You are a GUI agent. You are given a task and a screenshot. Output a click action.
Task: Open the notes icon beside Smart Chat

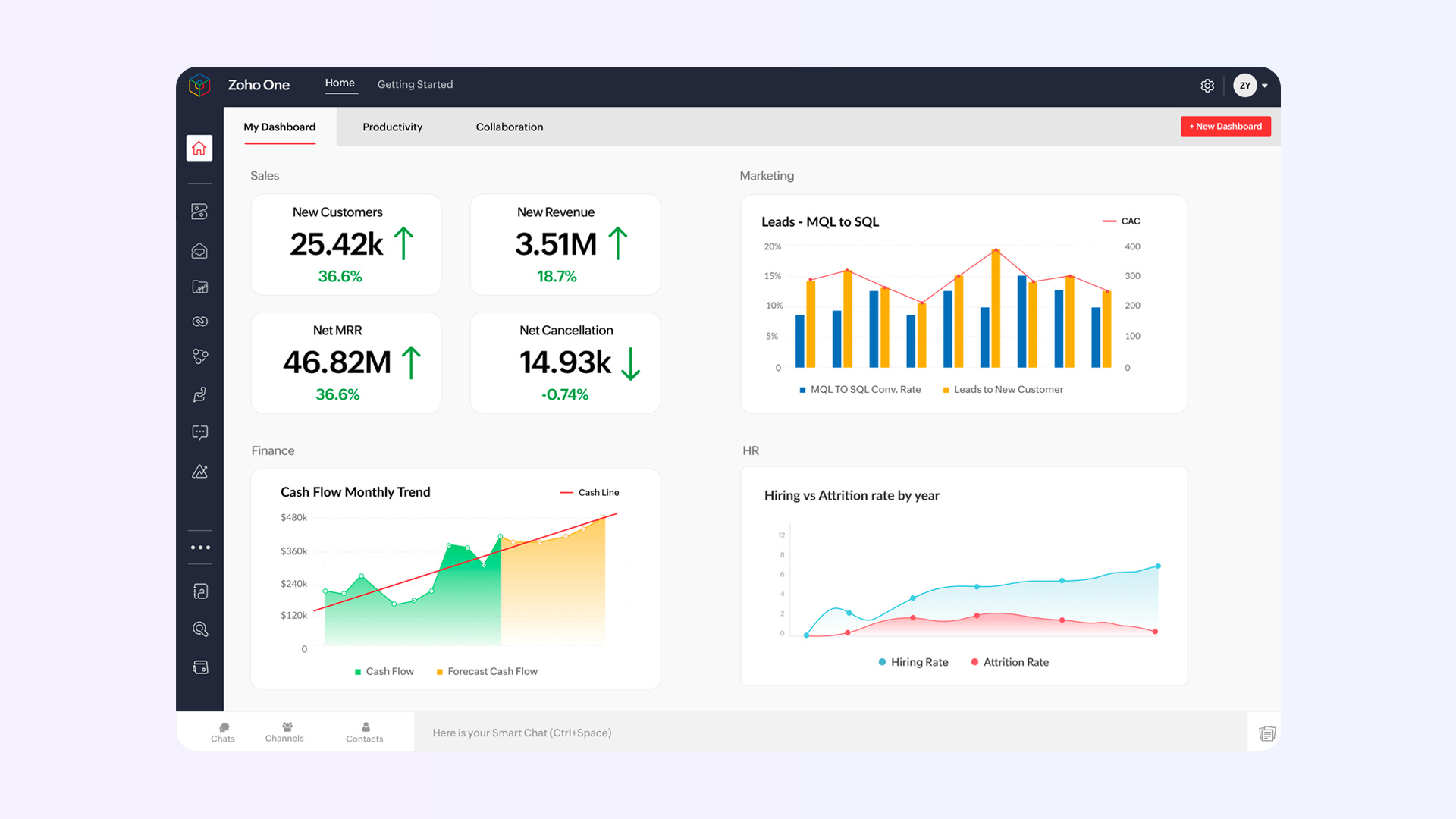tap(1267, 733)
